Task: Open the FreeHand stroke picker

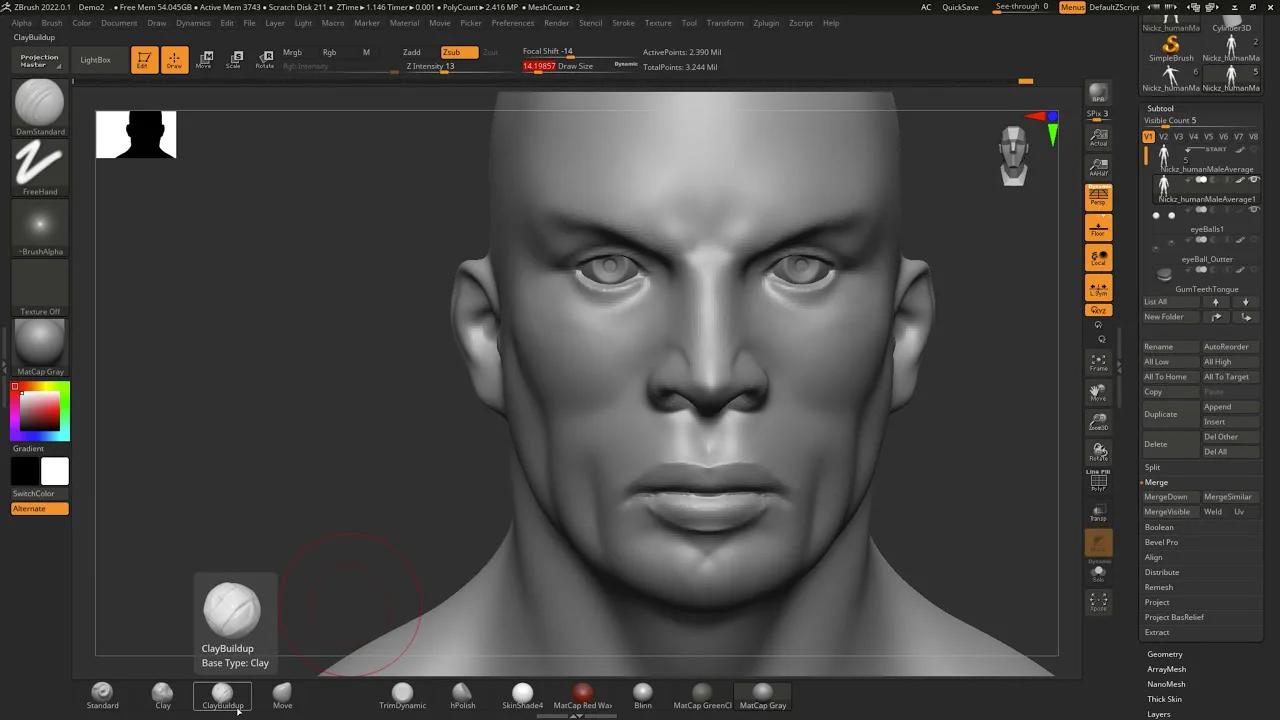Action: point(40,167)
